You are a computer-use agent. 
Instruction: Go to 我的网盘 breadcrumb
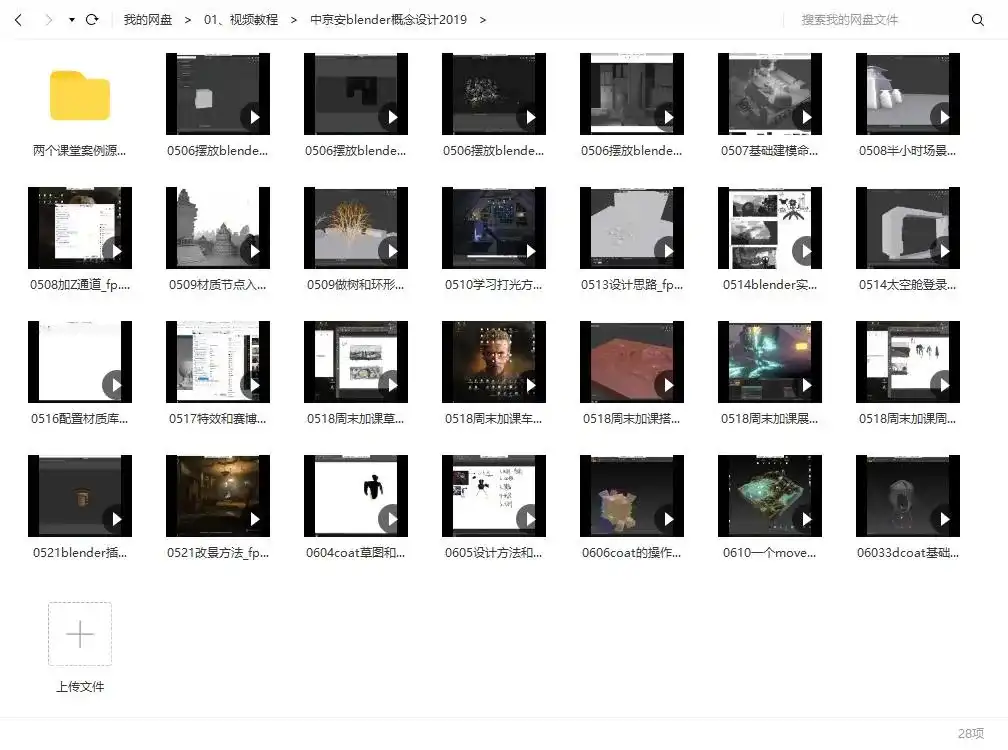click(148, 20)
